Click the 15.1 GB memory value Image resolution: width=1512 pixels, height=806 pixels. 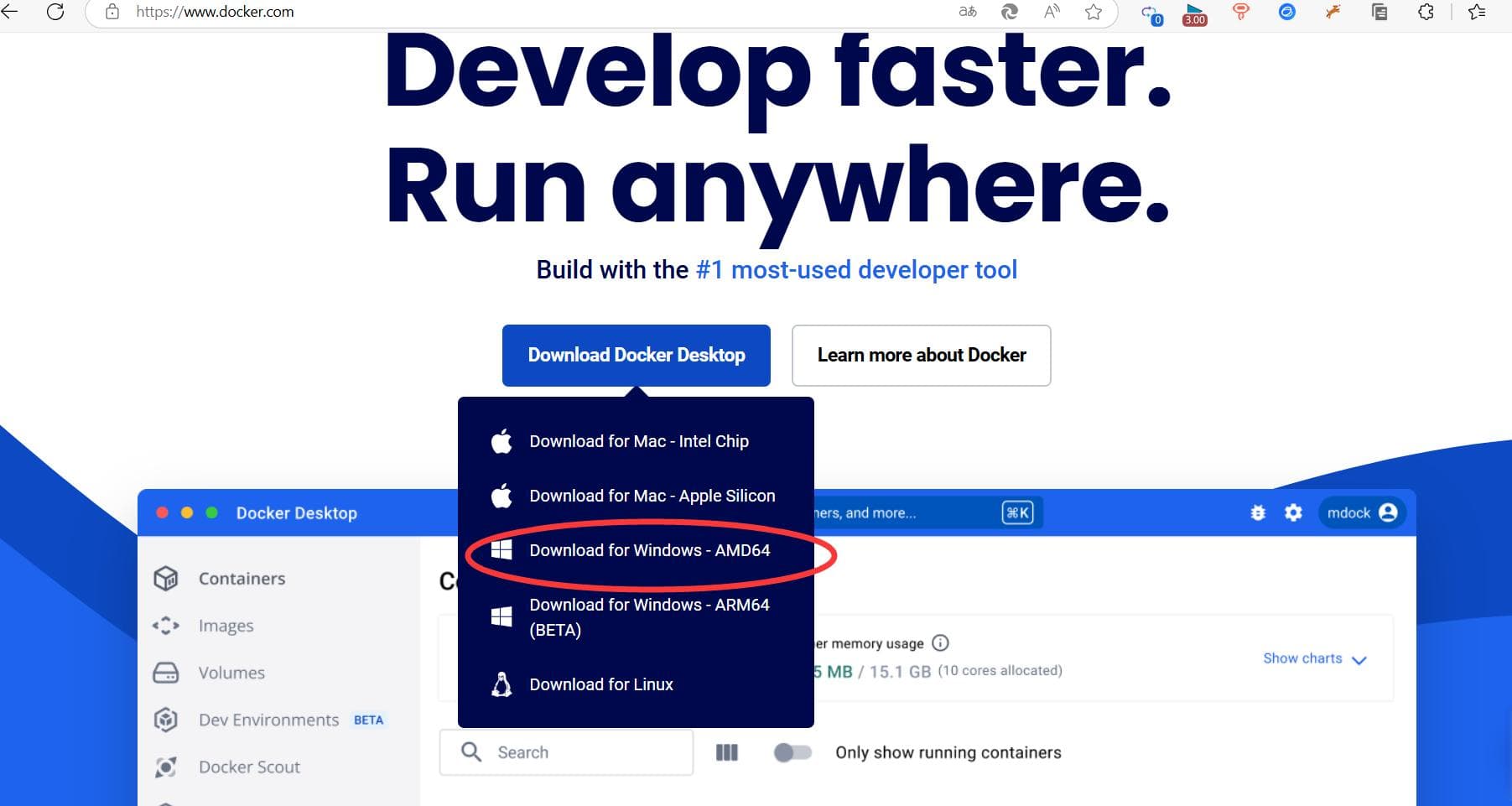(900, 672)
